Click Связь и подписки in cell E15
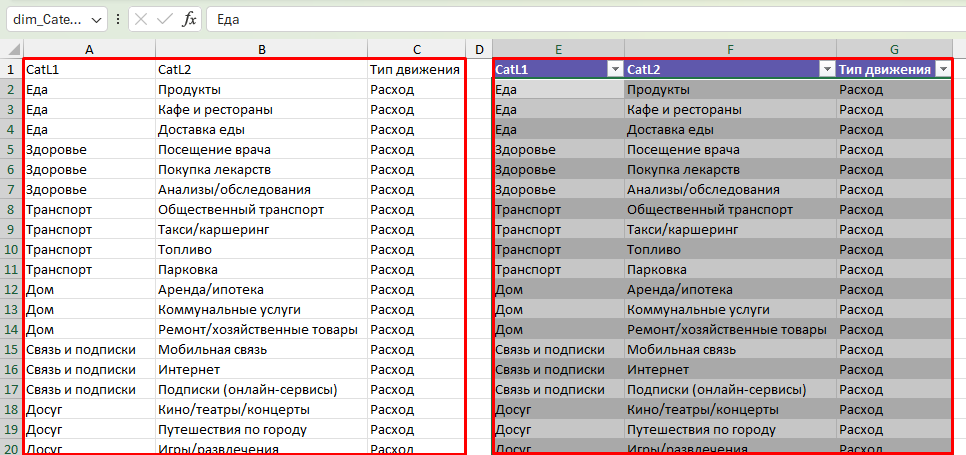This screenshot has width=966, height=455. click(x=558, y=350)
